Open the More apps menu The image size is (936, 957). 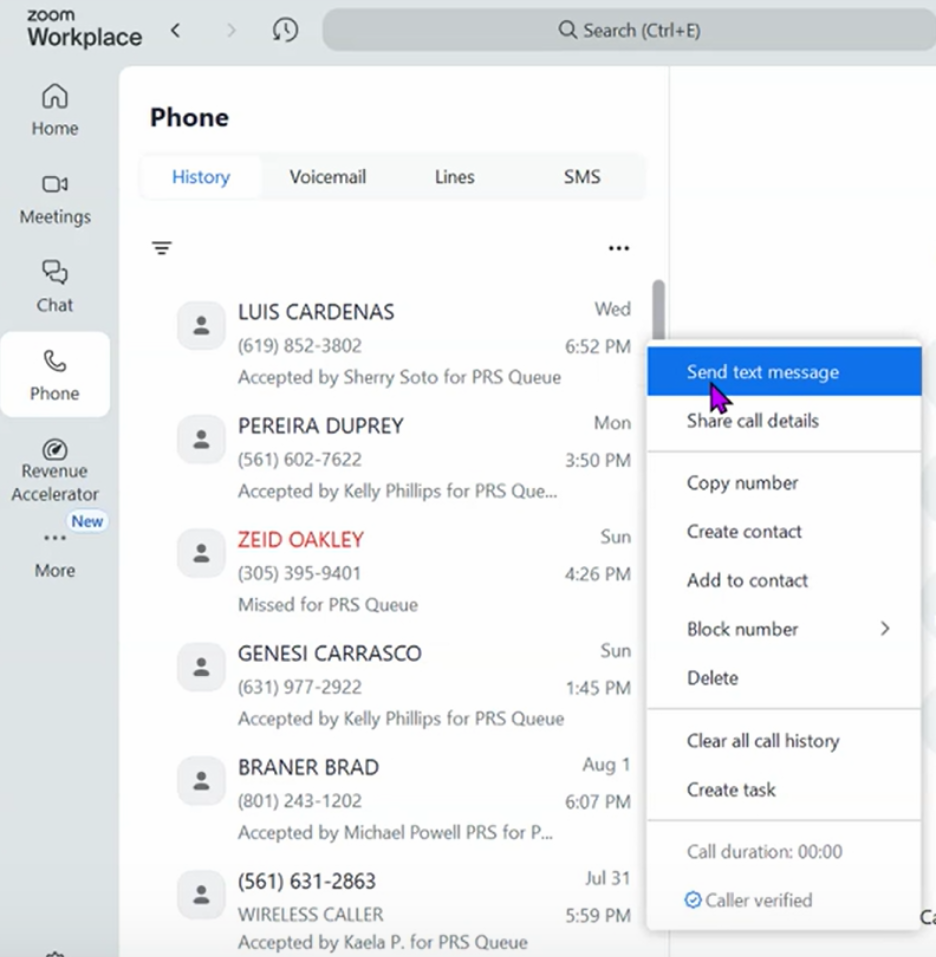pos(55,554)
